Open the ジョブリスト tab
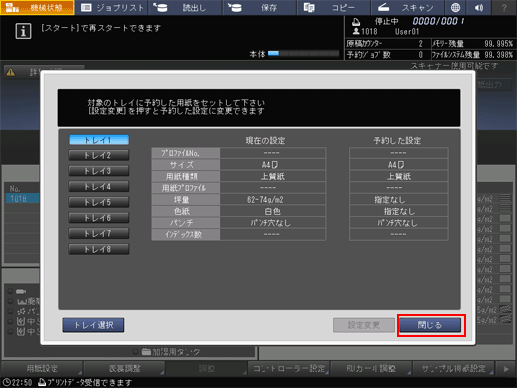 click(112, 7)
